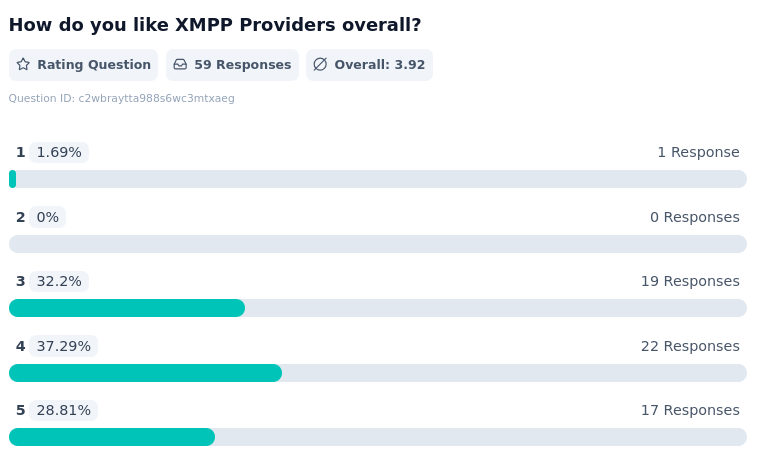764x467 pixels.
Task: Click the 28.81% percentage pill
Action: [63, 410]
